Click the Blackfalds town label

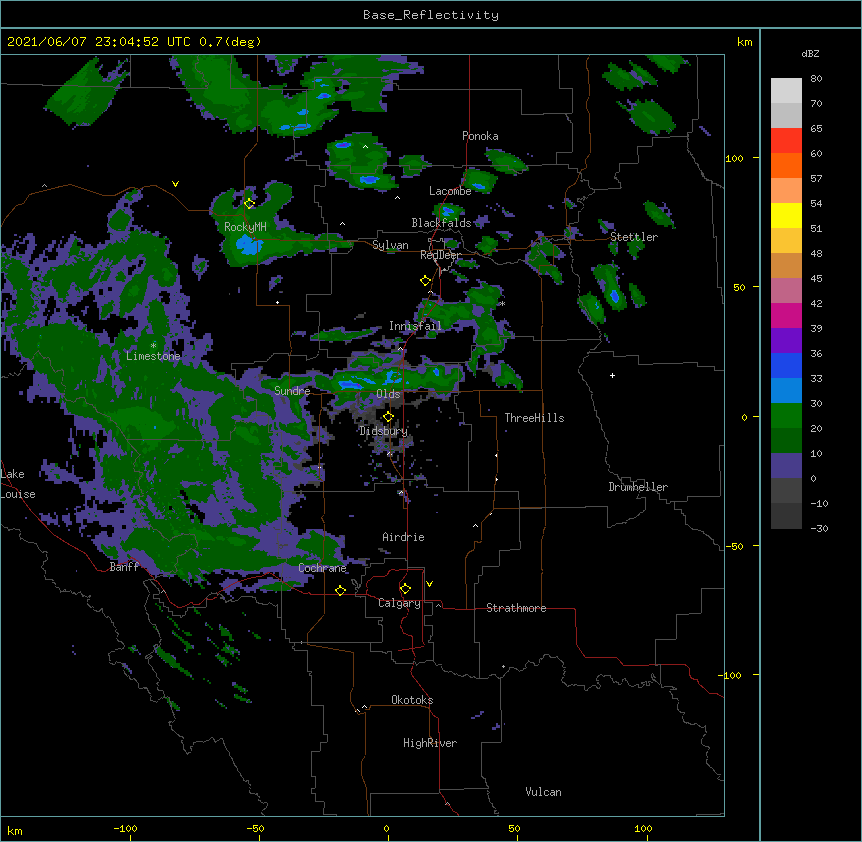pyautogui.click(x=441, y=223)
